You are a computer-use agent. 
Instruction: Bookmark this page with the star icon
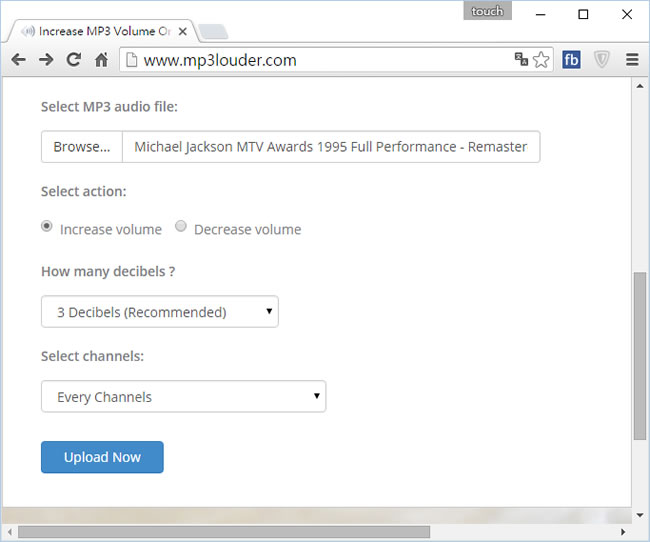(x=541, y=60)
